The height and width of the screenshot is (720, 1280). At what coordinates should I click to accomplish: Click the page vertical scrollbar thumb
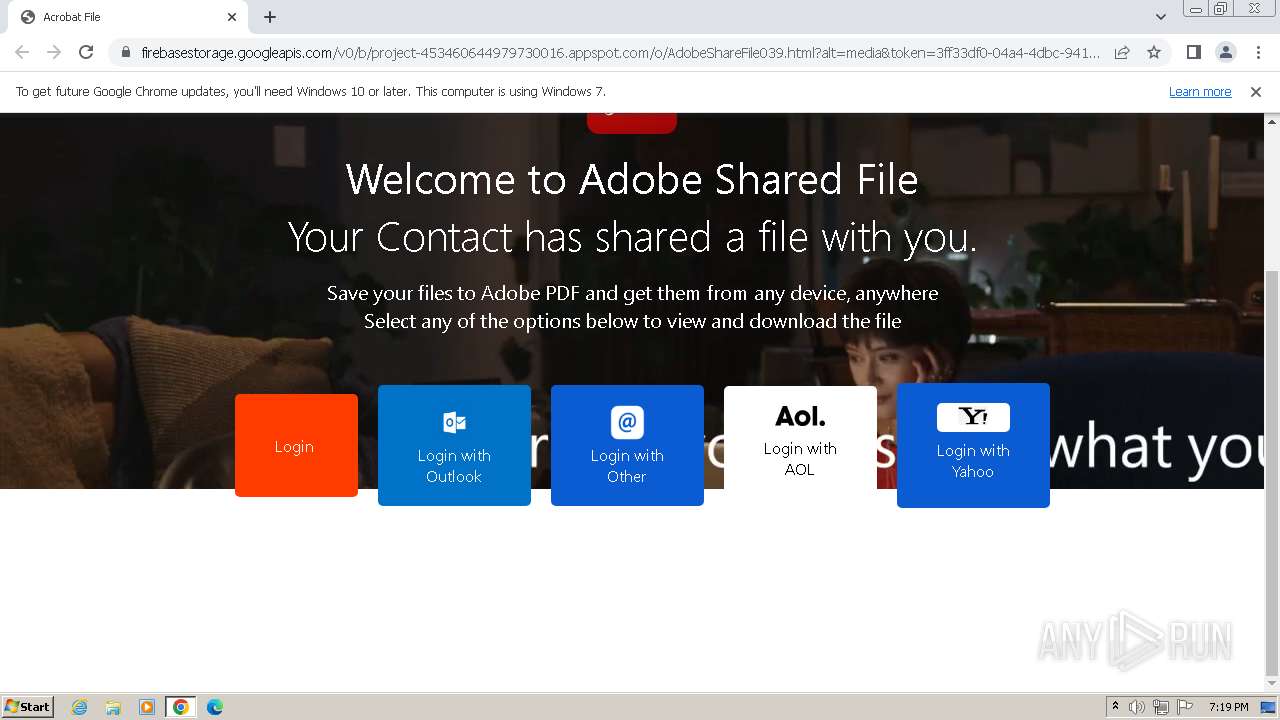1272,471
